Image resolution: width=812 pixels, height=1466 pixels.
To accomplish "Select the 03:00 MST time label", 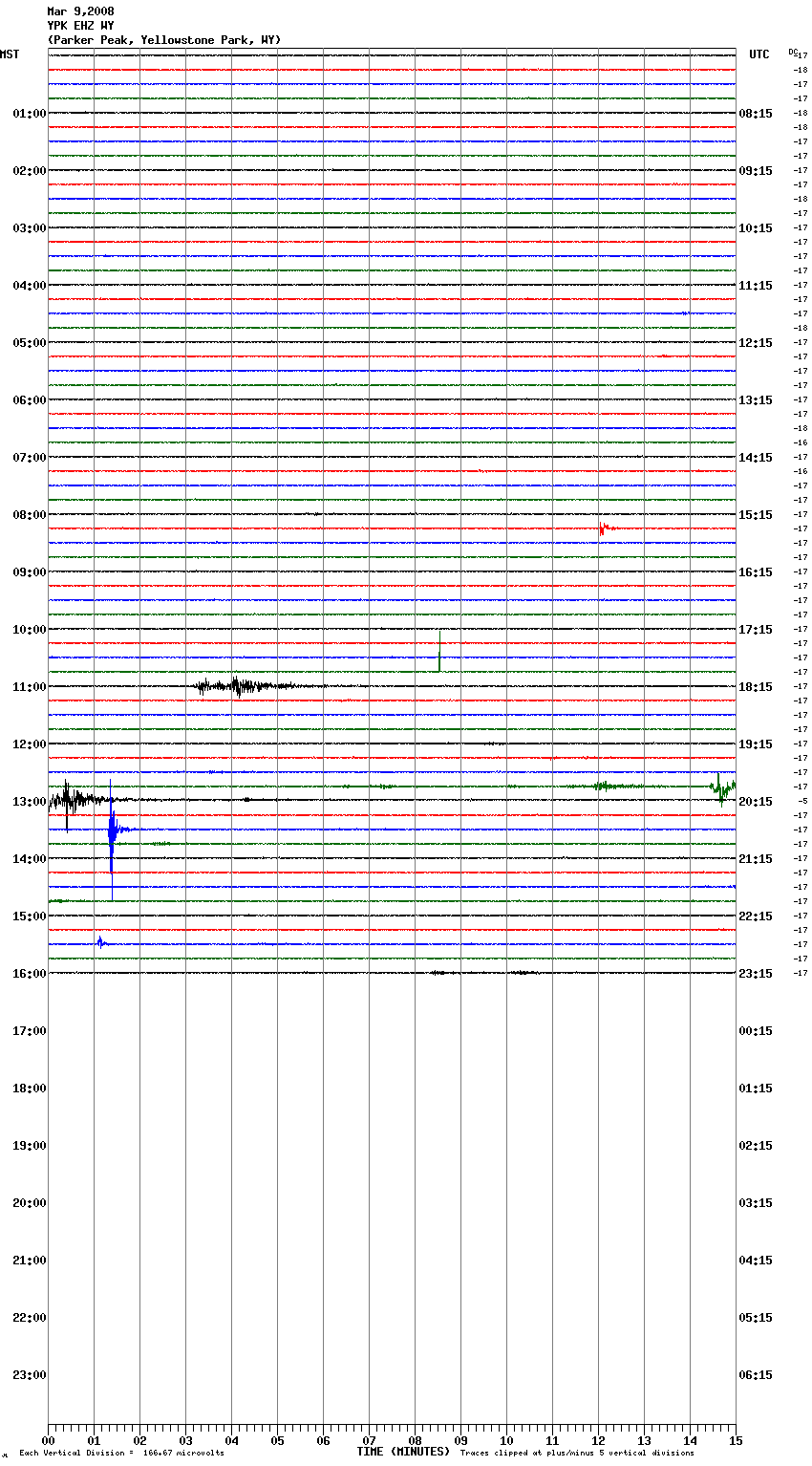I will pyautogui.click(x=30, y=227).
